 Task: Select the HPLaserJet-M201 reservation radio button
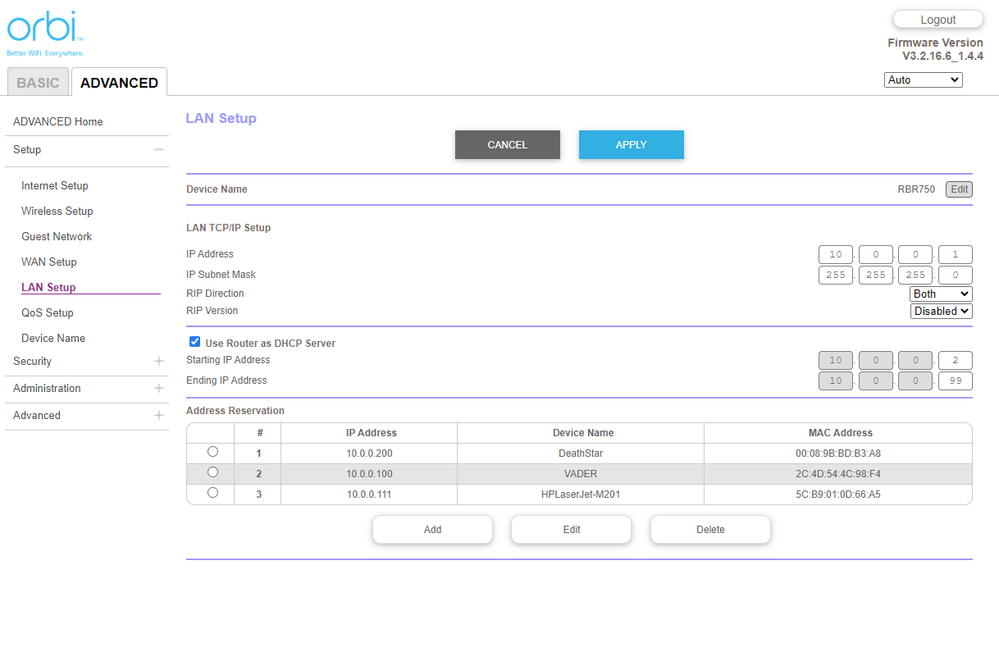click(212, 493)
